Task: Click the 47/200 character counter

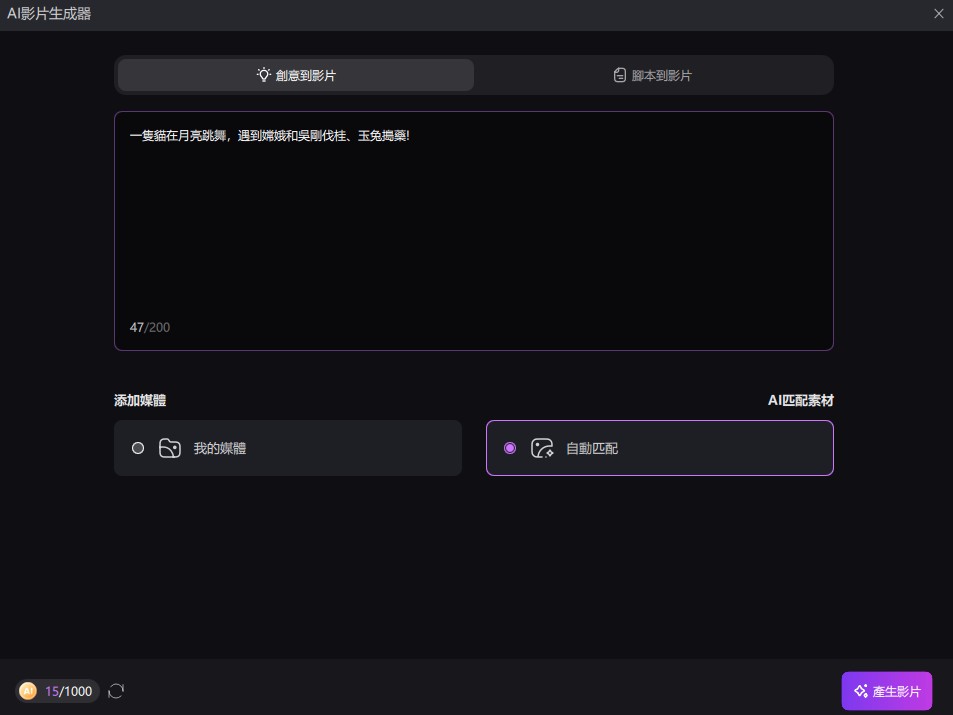Action: coord(150,327)
